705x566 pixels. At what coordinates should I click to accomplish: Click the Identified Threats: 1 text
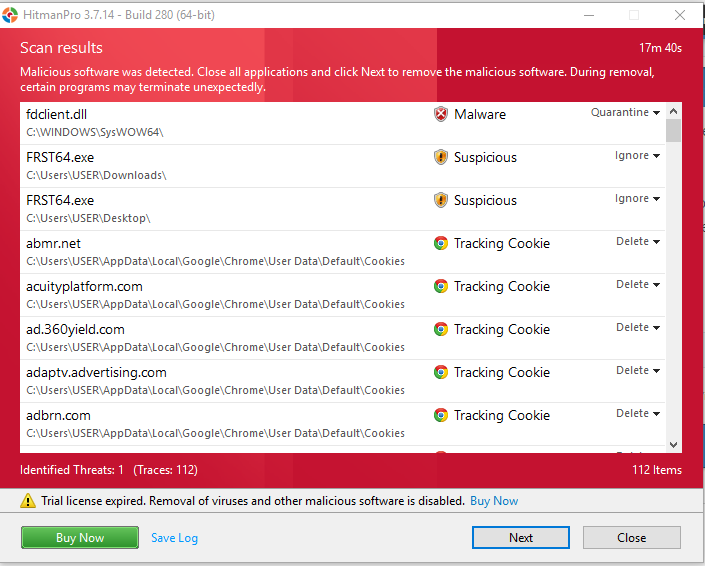point(71,470)
